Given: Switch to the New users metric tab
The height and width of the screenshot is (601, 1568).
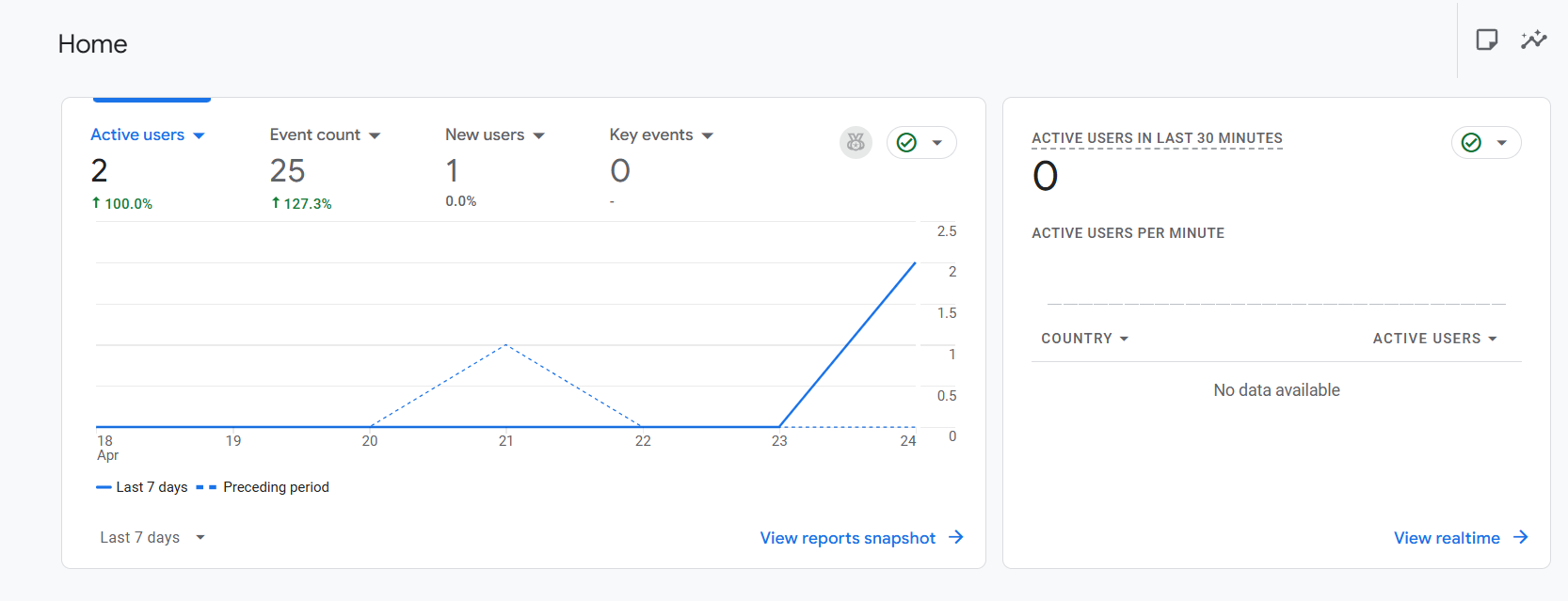Looking at the screenshot, I should 485,134.
